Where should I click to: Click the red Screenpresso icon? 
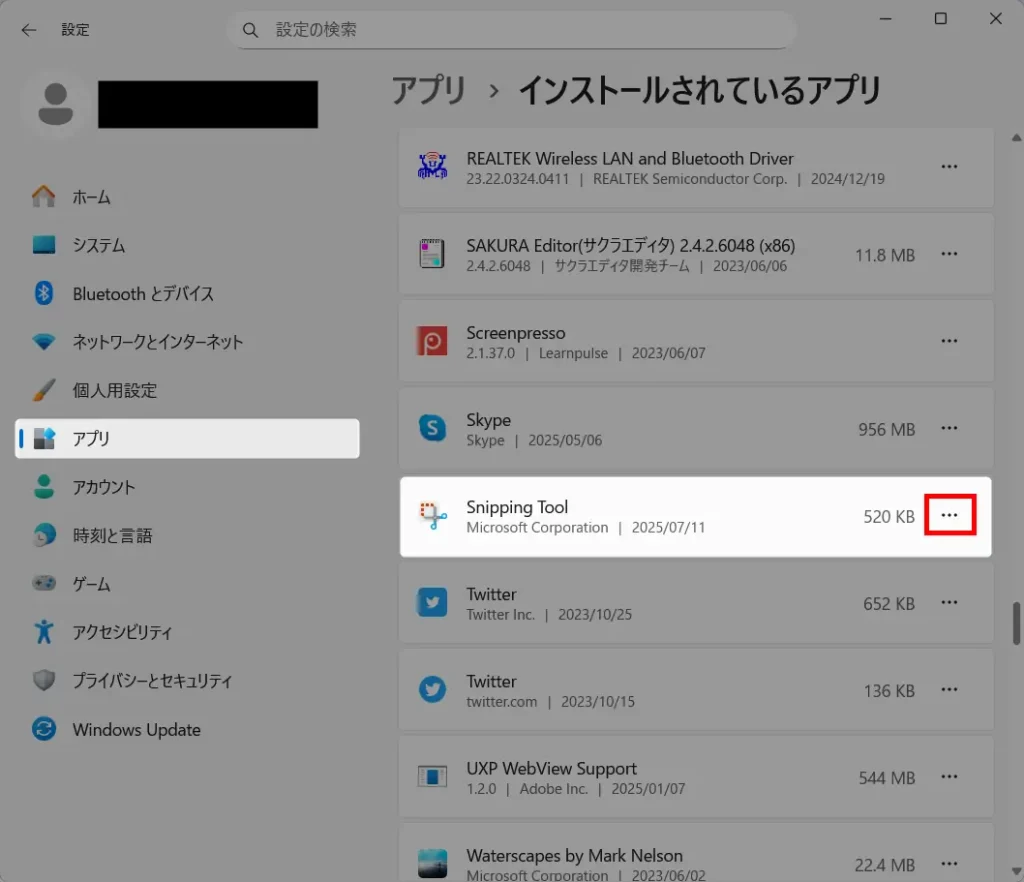coord(432,341)
